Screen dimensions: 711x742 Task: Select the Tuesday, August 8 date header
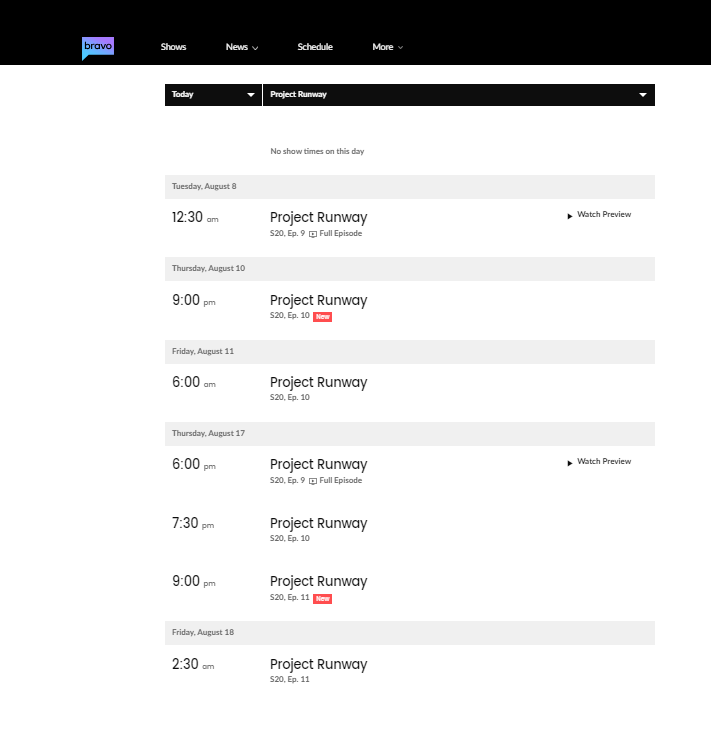pos(410,187)
